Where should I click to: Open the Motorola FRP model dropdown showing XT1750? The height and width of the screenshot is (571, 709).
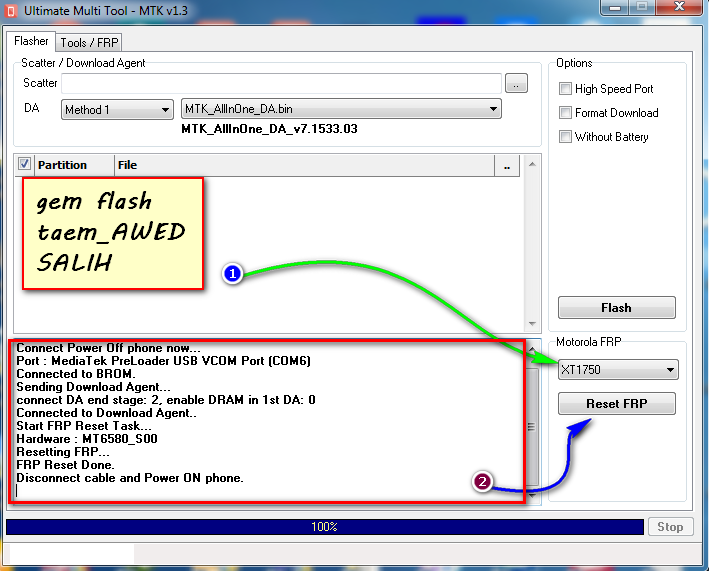pos(618,370)
